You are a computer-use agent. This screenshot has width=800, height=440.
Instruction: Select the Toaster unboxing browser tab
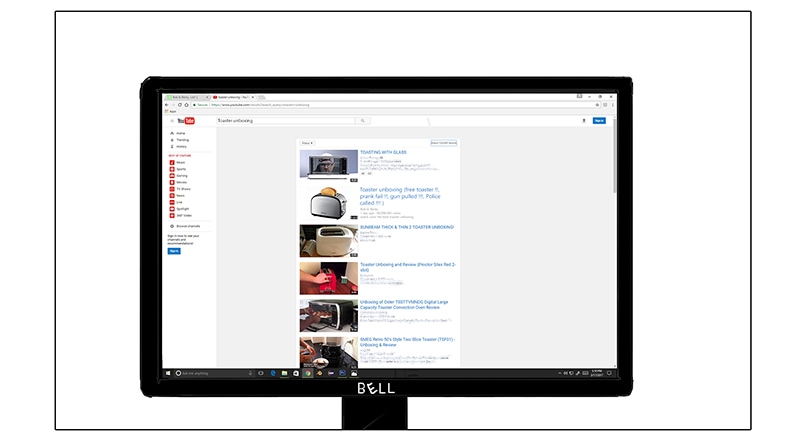(235, 96)
